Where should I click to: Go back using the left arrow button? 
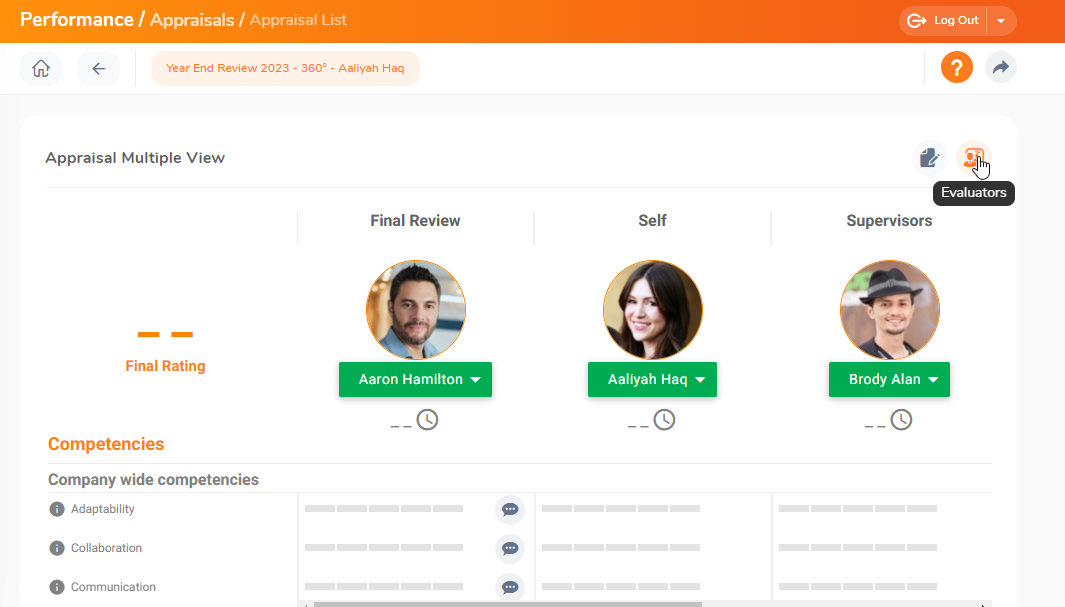tap(98, 69)
